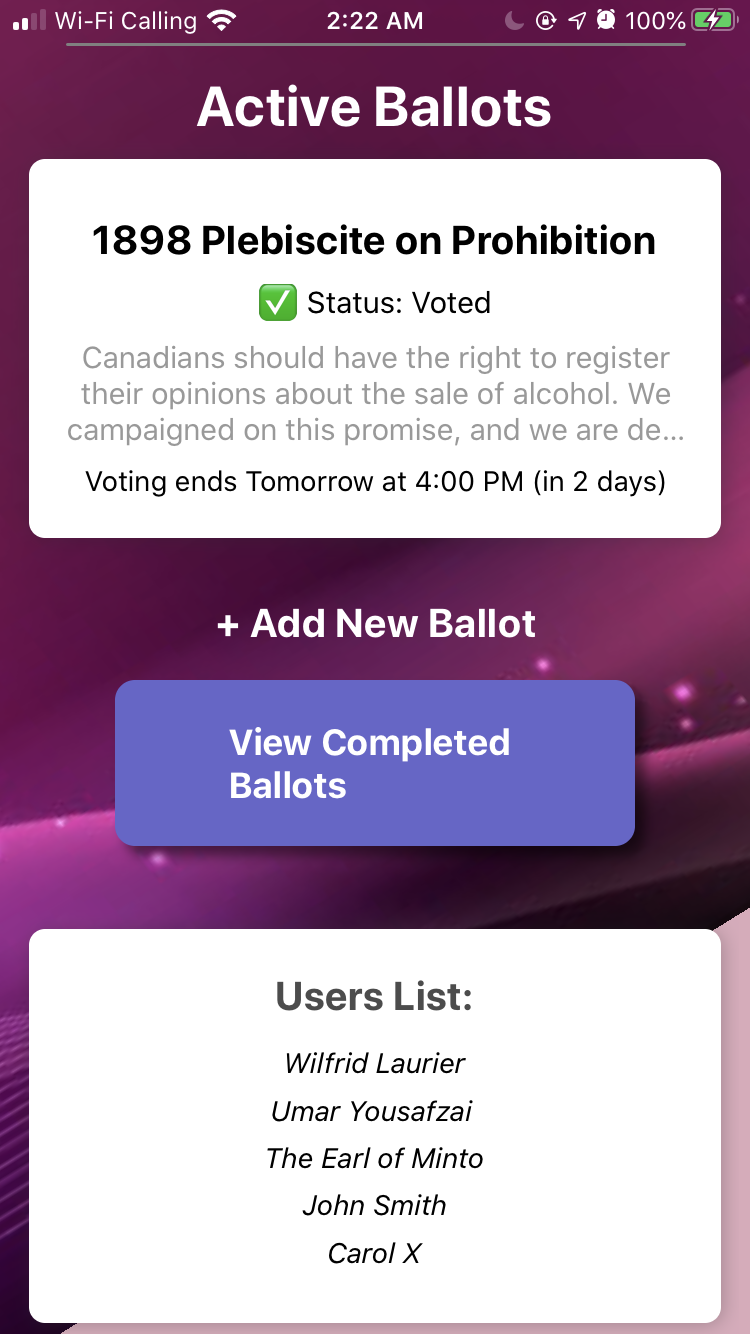This screenshot has width=750, height=1334.
Task: Open View Completed Ballots
Action: (x=374, y=763)
